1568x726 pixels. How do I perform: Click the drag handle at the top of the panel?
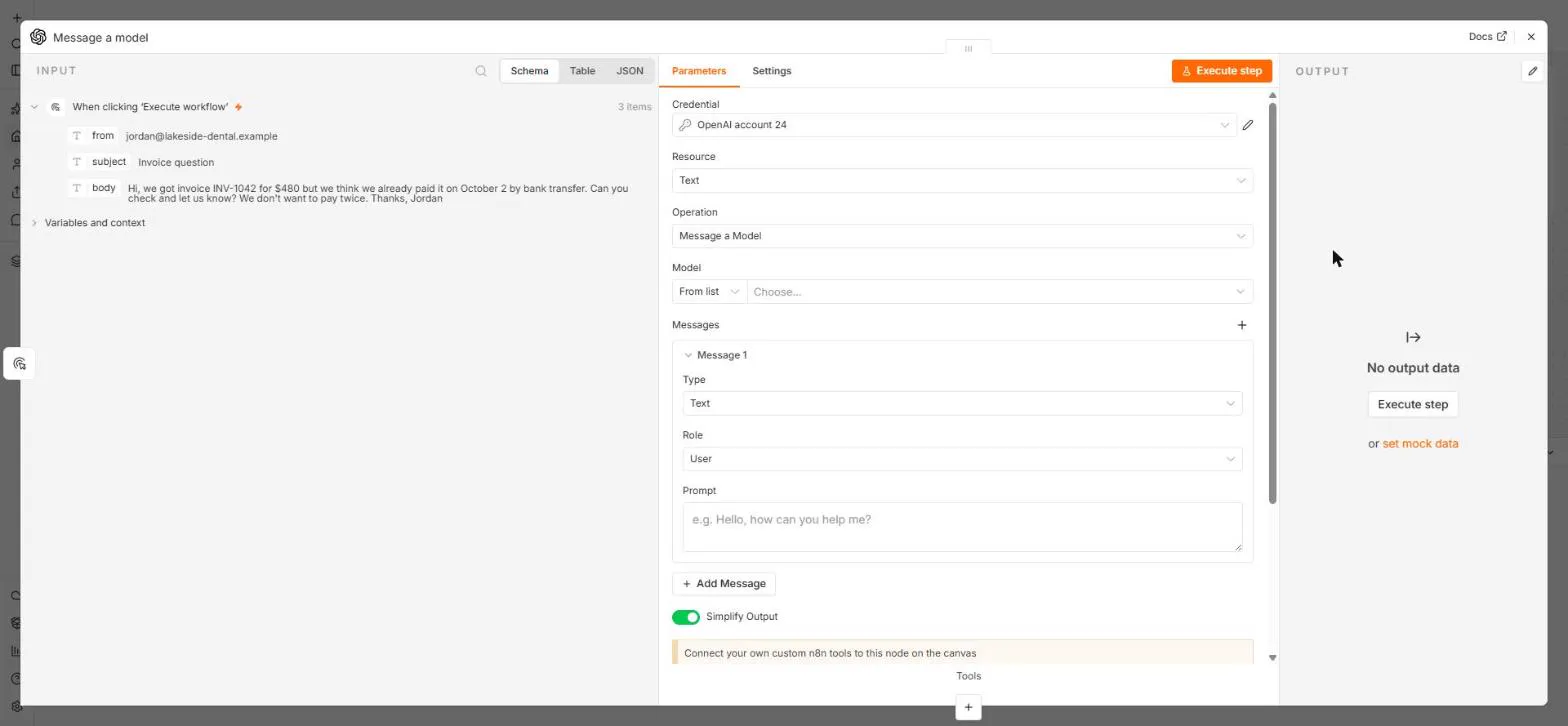968,48
